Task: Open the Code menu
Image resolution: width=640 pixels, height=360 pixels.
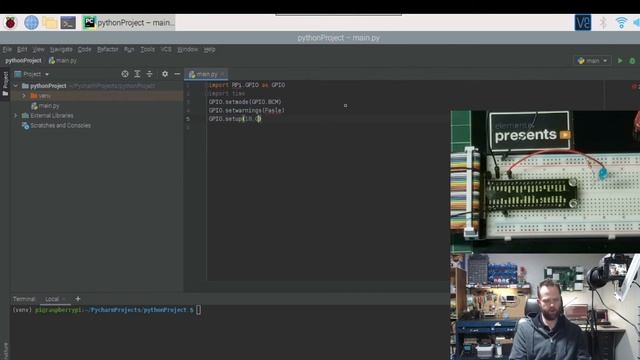Action: click(84, 49)
